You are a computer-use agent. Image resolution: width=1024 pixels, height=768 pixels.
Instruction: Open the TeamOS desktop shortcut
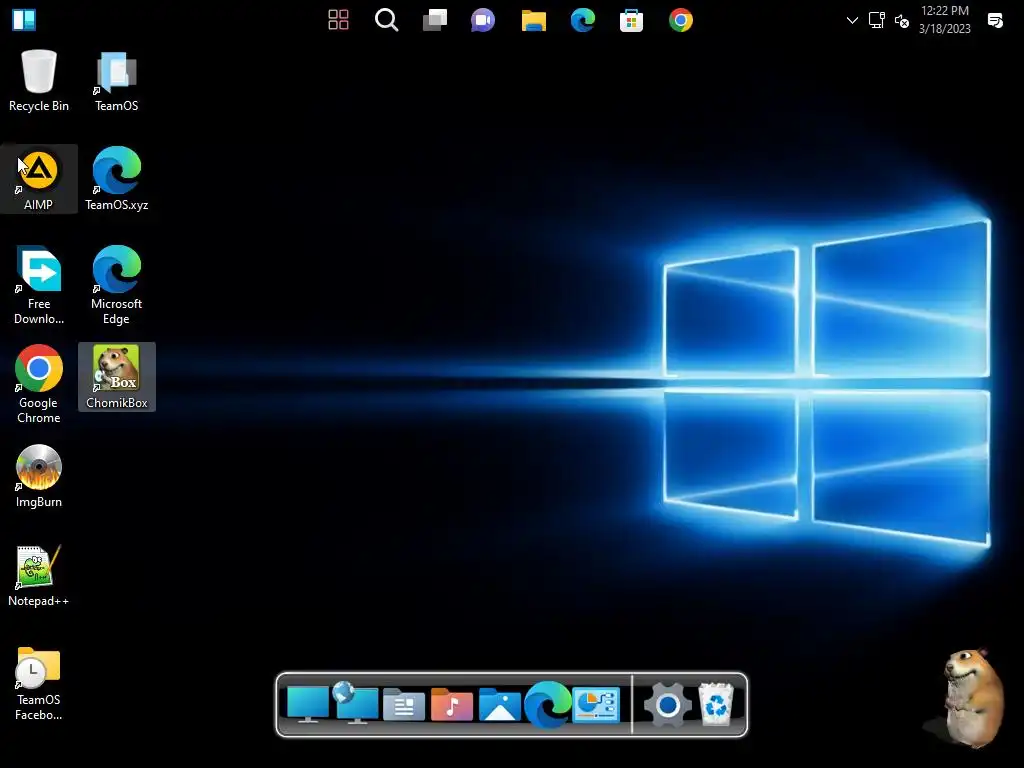pos(116,80)
